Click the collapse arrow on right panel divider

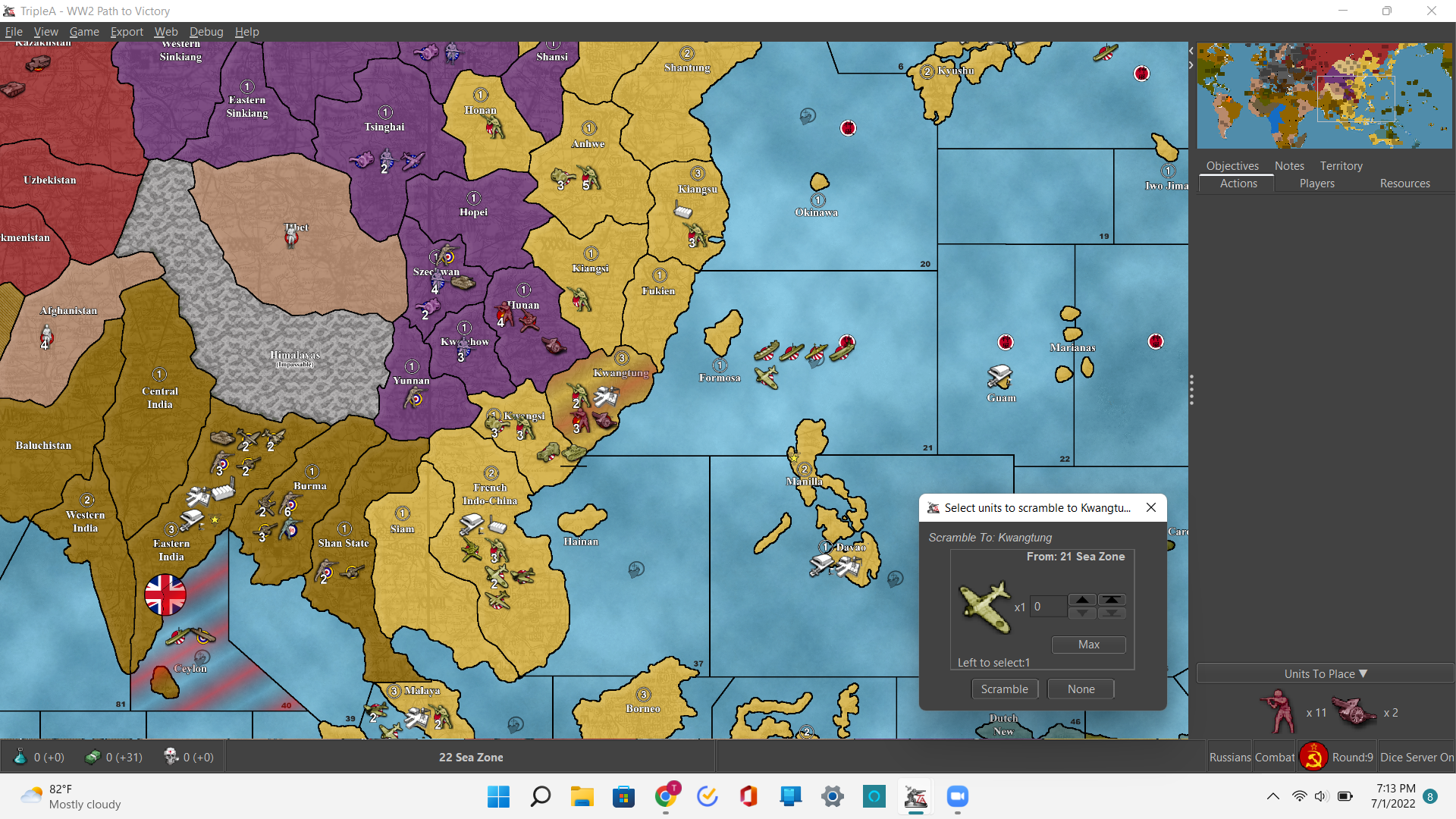(x=1191, y=51)
